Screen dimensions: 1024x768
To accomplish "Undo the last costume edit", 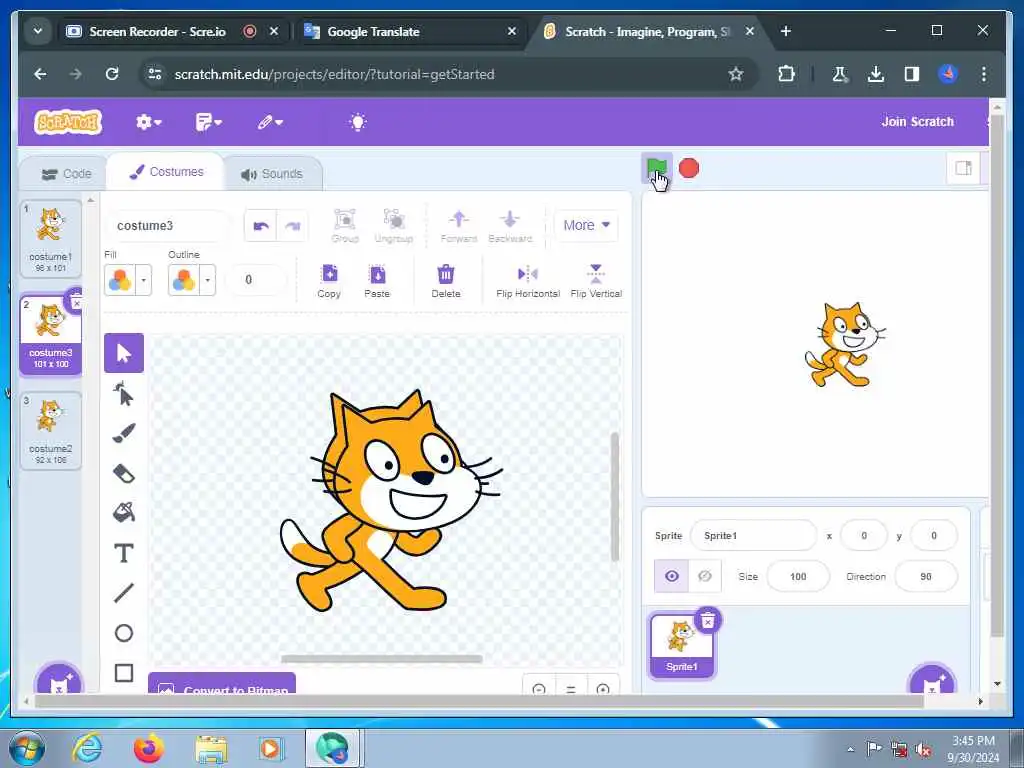I will (261, 225).
